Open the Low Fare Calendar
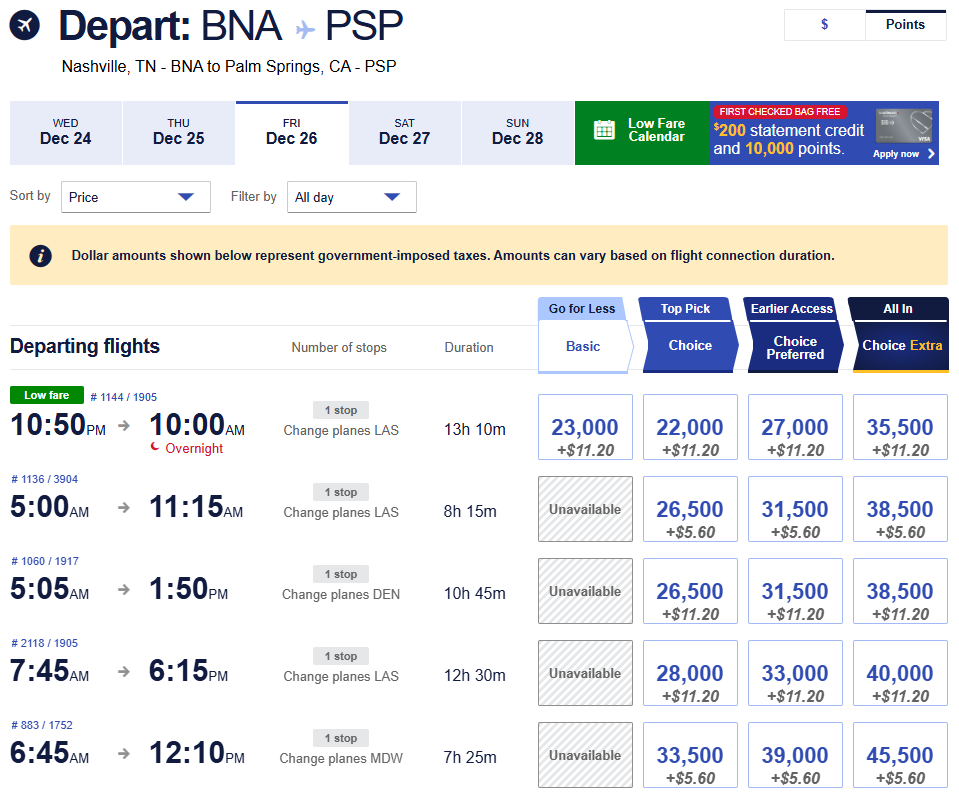Image resolution: width=959 pixels, height=800 pixels. click(x=642, y=133)
